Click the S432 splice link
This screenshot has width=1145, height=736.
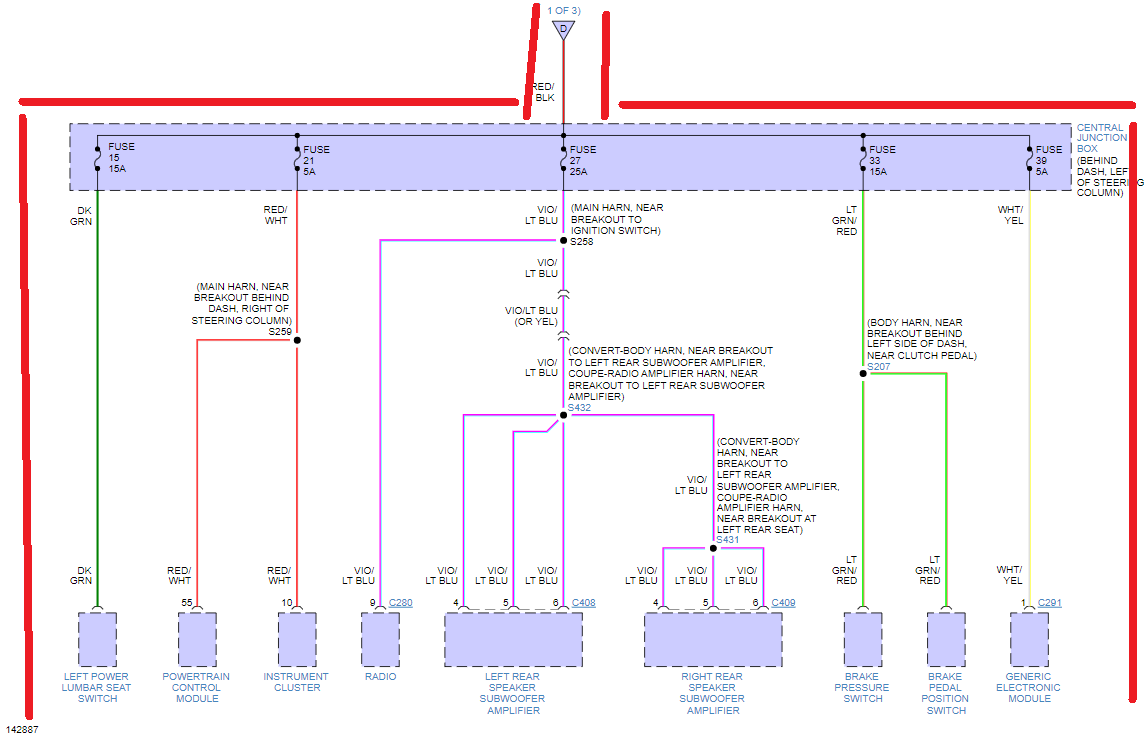pyautogui.click(x=579, y=407)
